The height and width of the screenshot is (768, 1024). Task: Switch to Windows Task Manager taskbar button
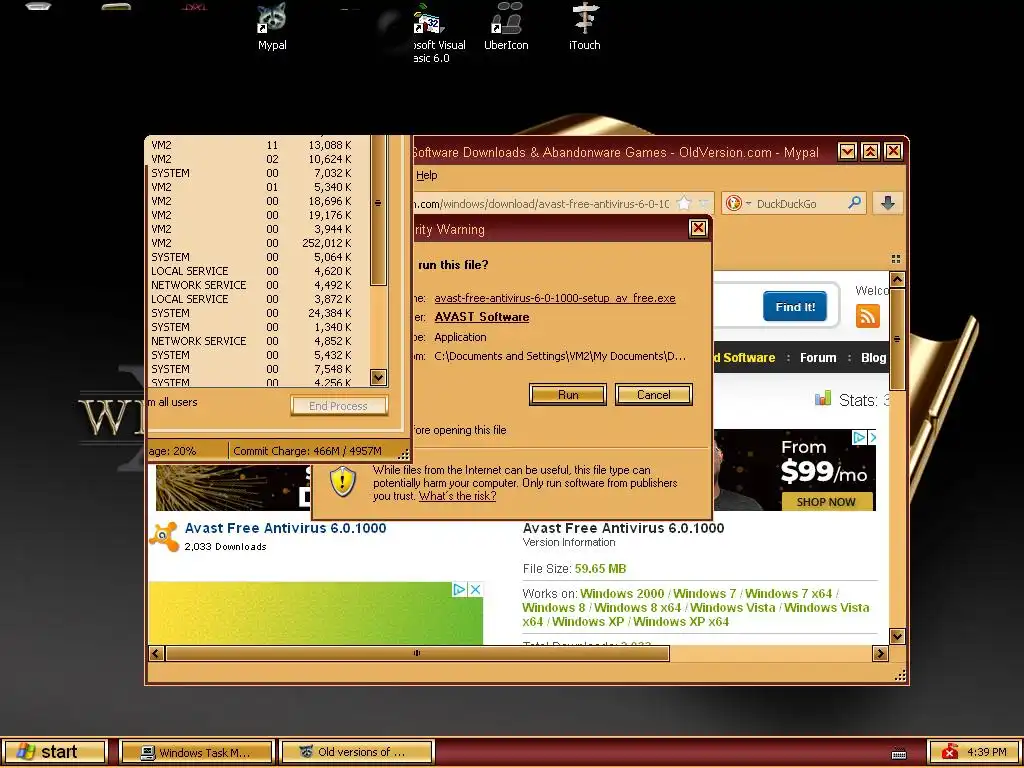(197, 752)
